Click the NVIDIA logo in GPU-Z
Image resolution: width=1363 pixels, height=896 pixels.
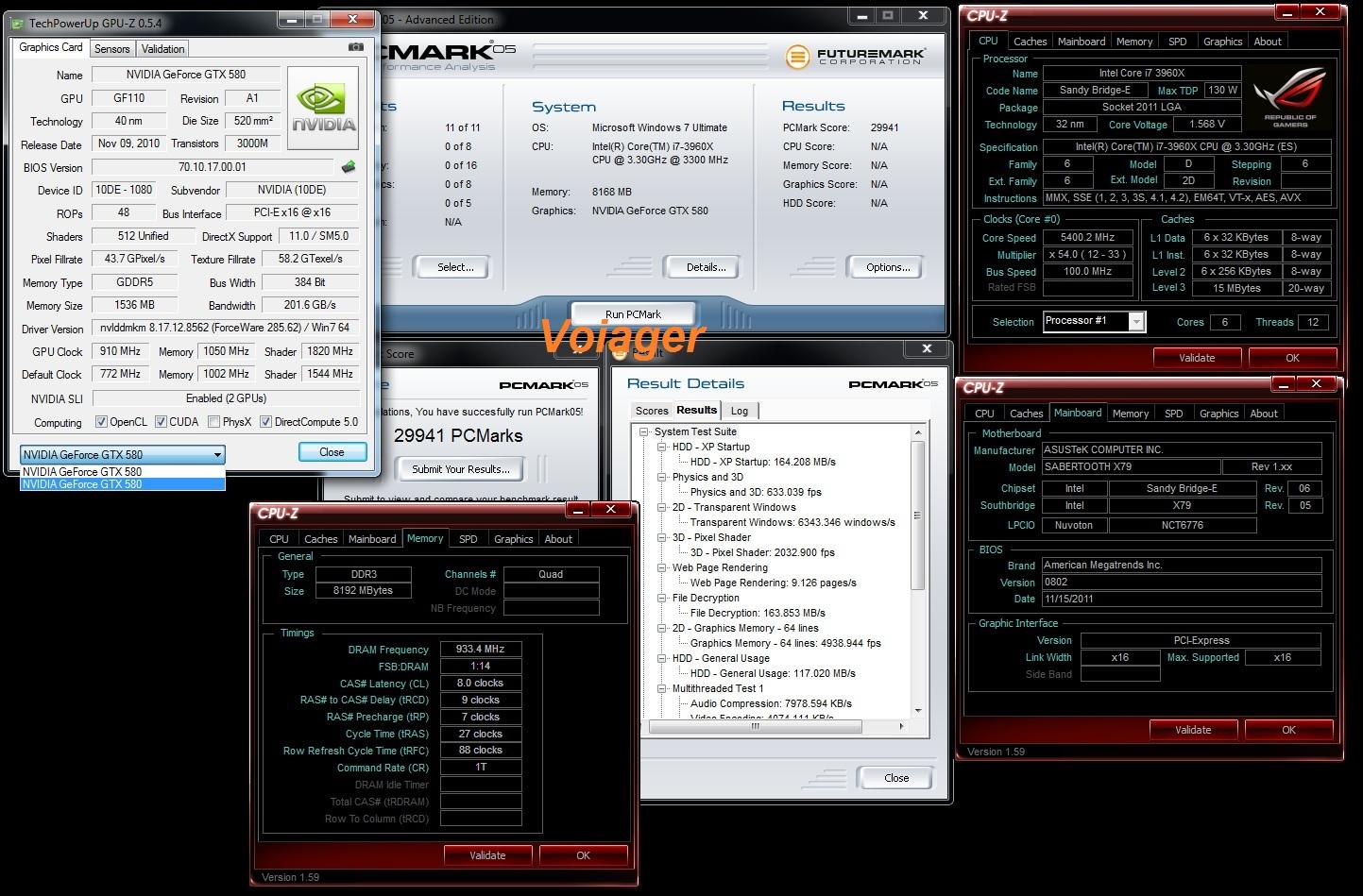point(323,109)
